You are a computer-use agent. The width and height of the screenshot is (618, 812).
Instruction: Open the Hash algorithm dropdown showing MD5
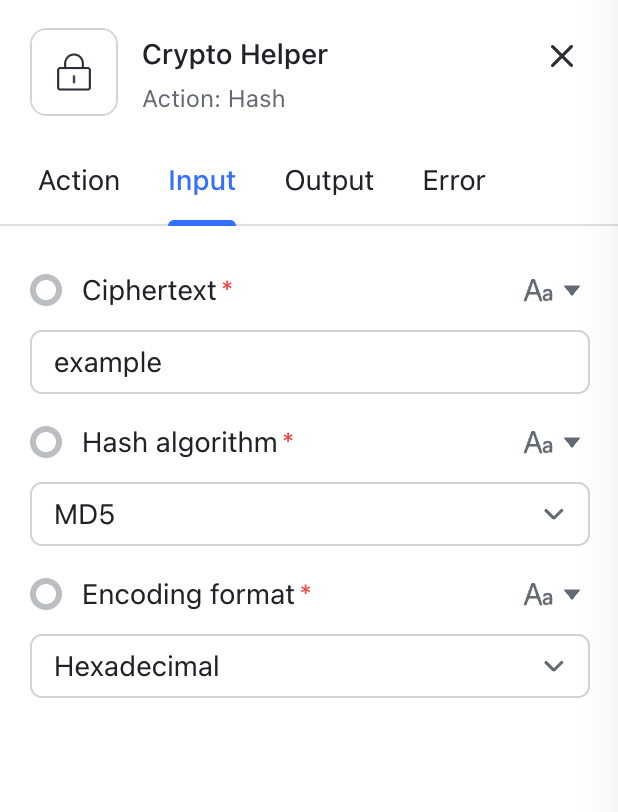click(x=310, y=514)
